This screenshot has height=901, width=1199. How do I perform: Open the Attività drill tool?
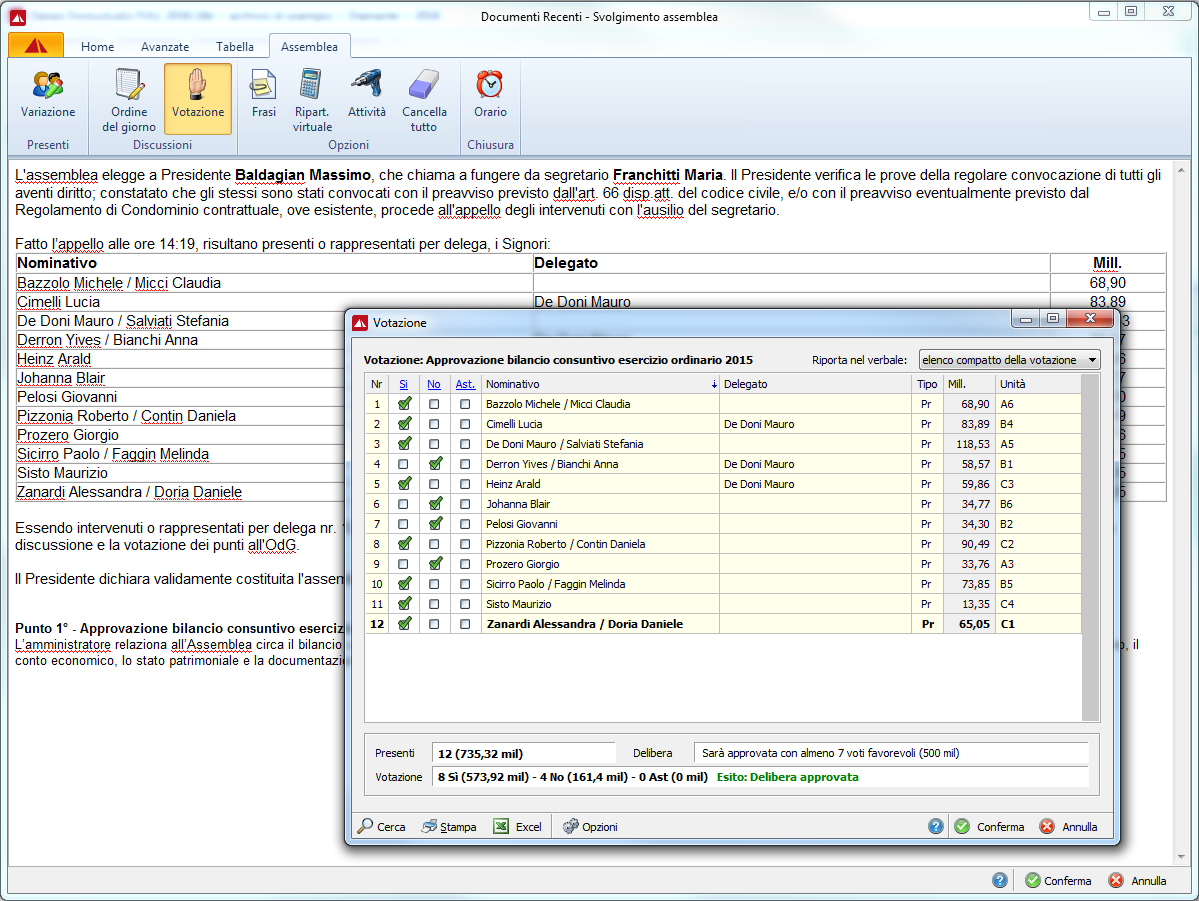366,96
